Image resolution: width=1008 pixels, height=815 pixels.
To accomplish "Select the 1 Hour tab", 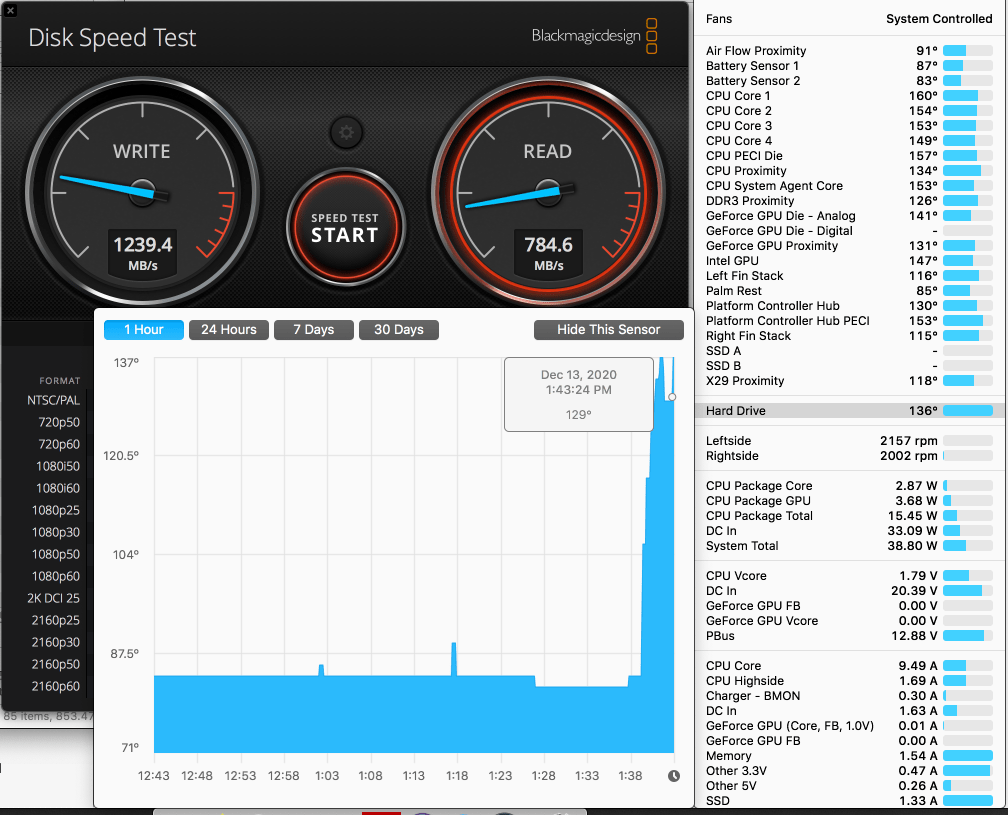I will 143,329.
